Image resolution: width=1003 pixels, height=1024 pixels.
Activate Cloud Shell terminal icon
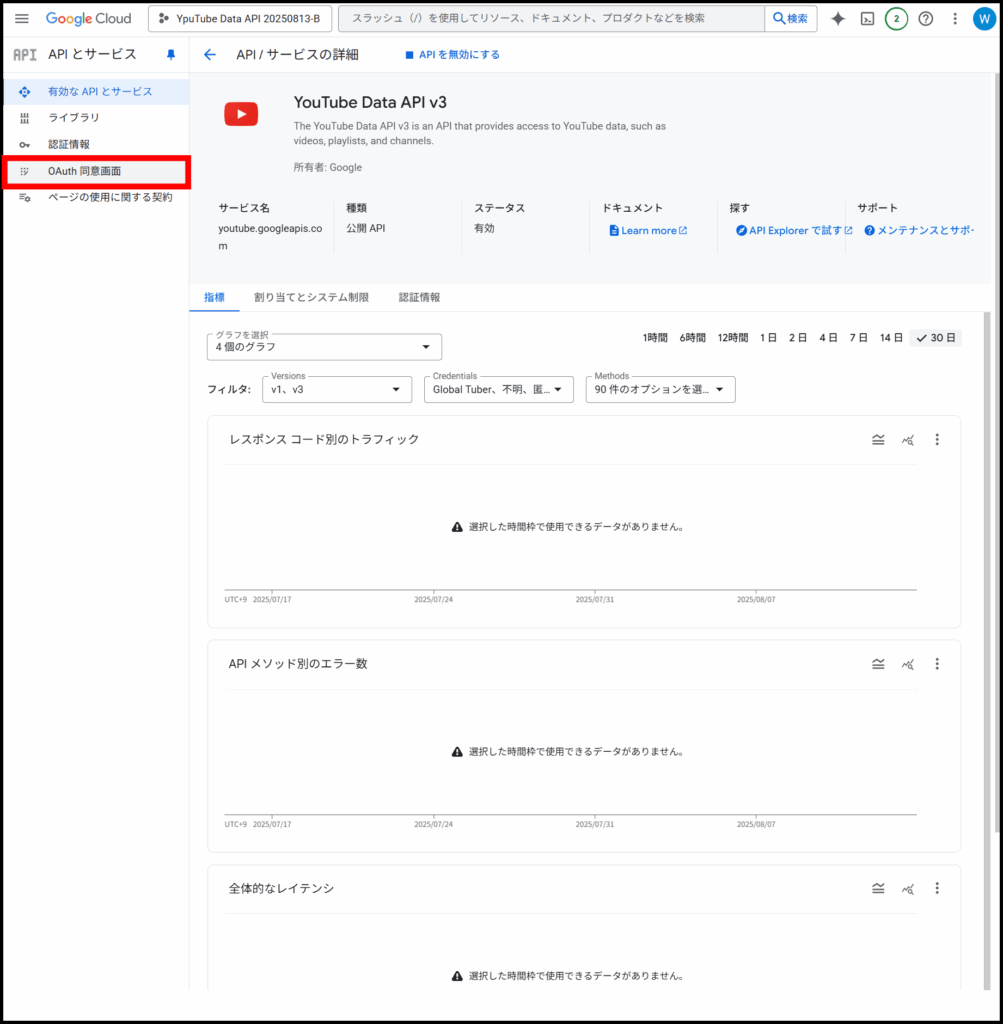pyautogui.click(x=867, y=18)
